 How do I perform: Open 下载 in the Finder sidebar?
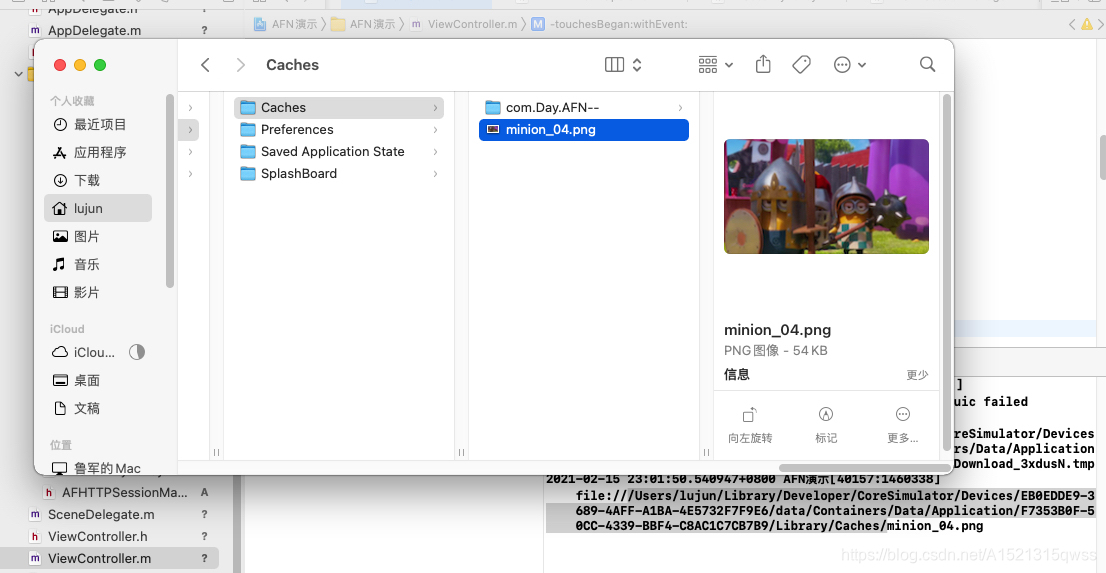(98, 181)
